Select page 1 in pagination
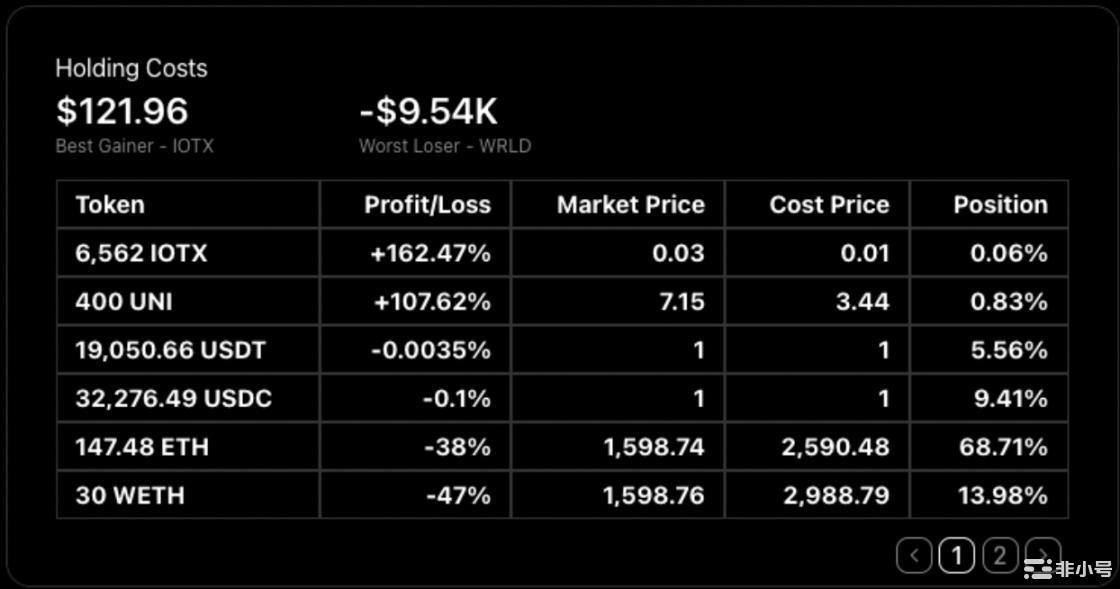 [x=957, y=555]
